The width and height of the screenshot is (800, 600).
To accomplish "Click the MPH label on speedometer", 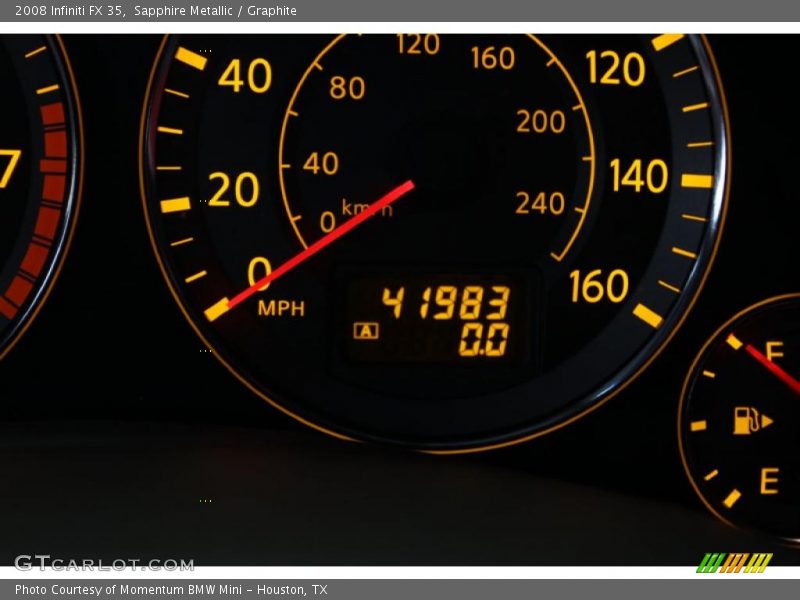I will (x=281, y=308).
